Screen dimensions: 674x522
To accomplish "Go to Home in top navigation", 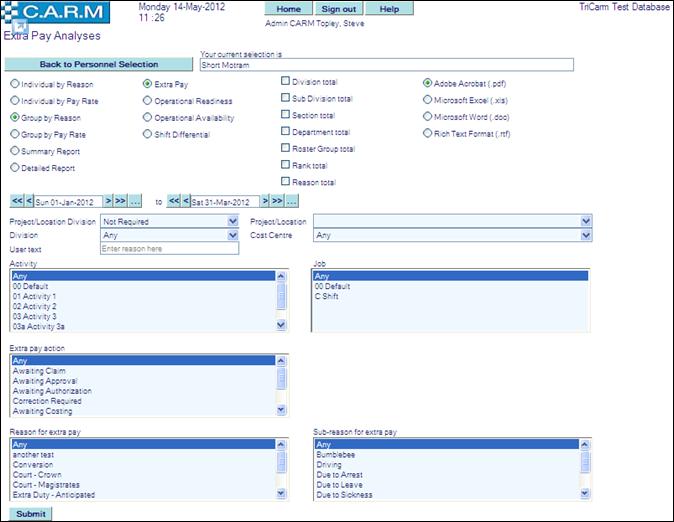I will pyautogui.click(x=289, y=8).
